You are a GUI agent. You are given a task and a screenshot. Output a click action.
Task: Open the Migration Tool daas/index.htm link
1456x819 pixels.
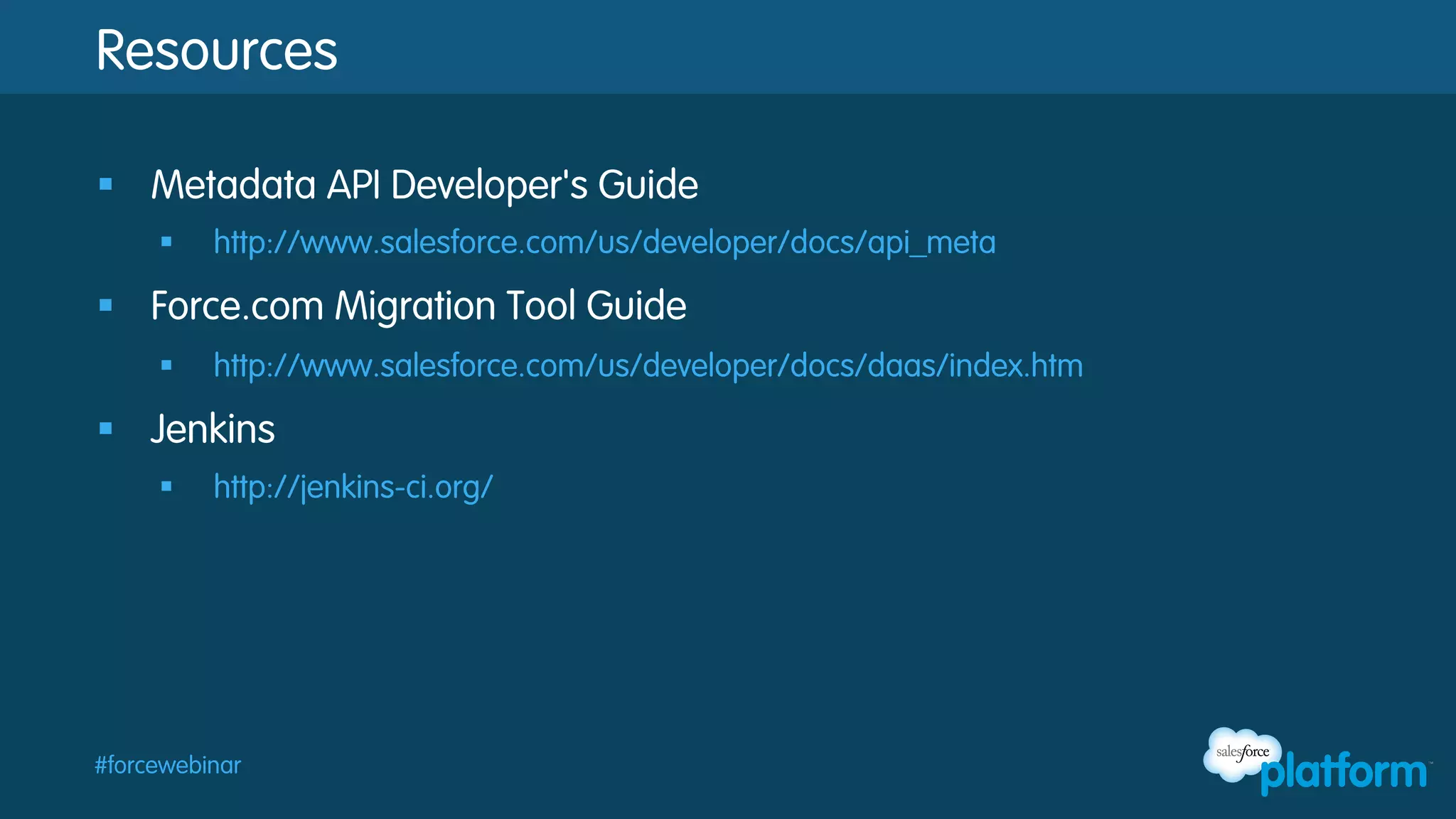(x=648, y=366)
